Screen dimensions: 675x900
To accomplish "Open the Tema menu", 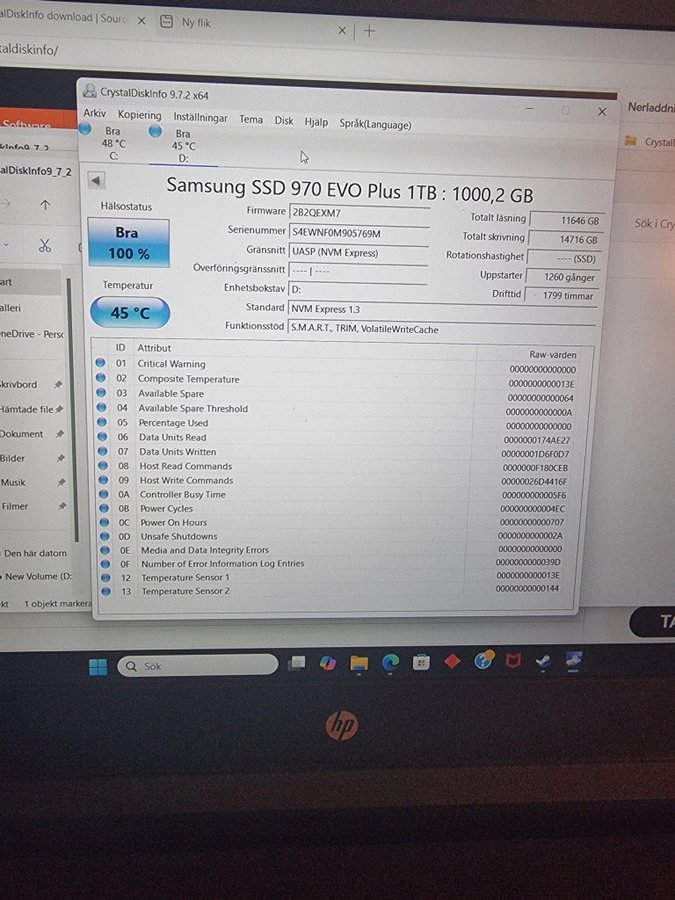I will (x=251, y=119).
